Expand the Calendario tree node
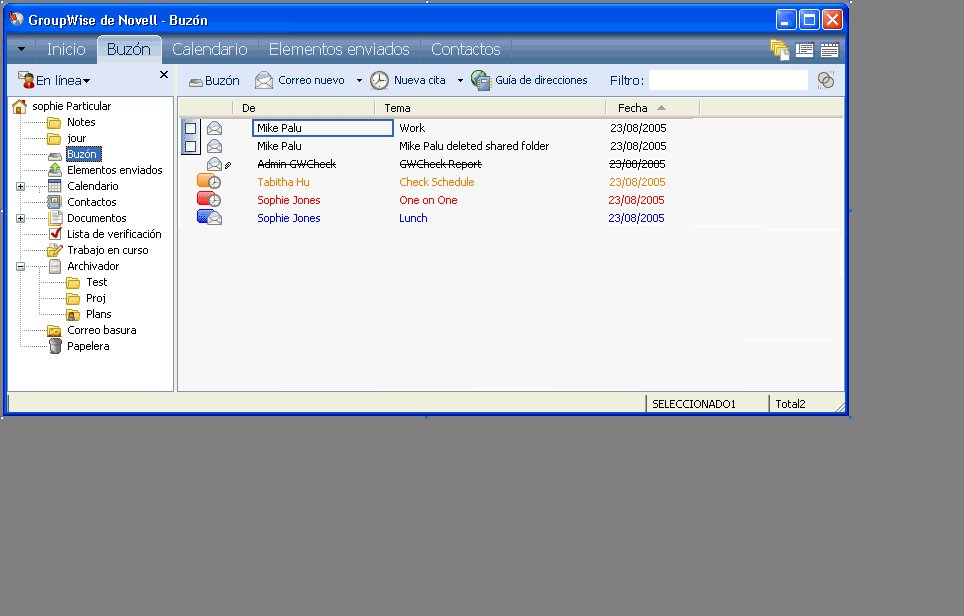This screenshot has width=964, height=616. pos(20,186)
